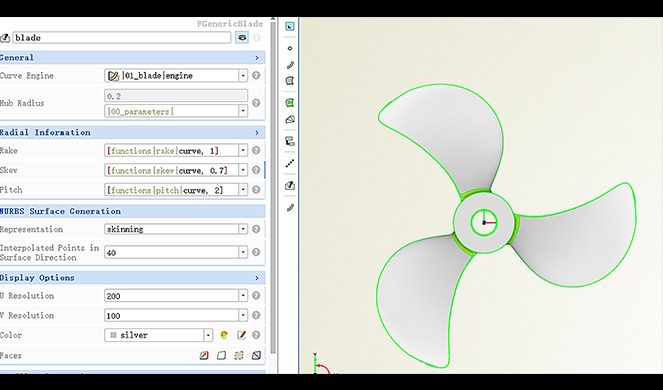Click the import geometry tool icon
The image size is (663, 390).
pos(290,185)
